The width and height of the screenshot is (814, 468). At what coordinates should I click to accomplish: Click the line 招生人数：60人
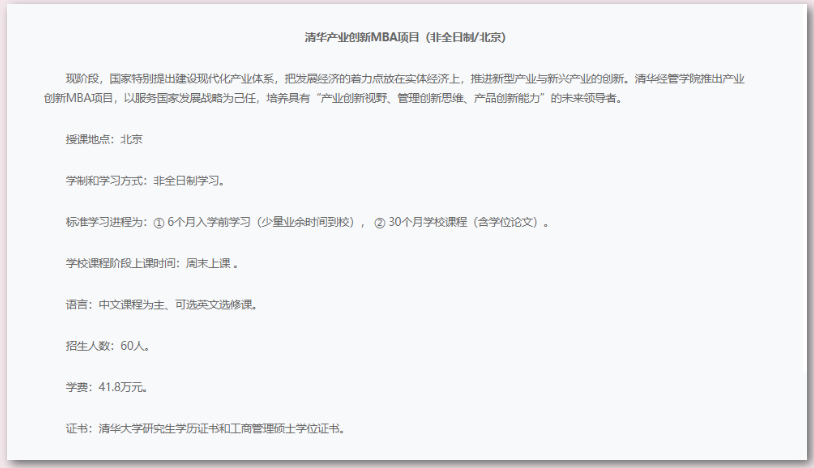click(108, 346)
